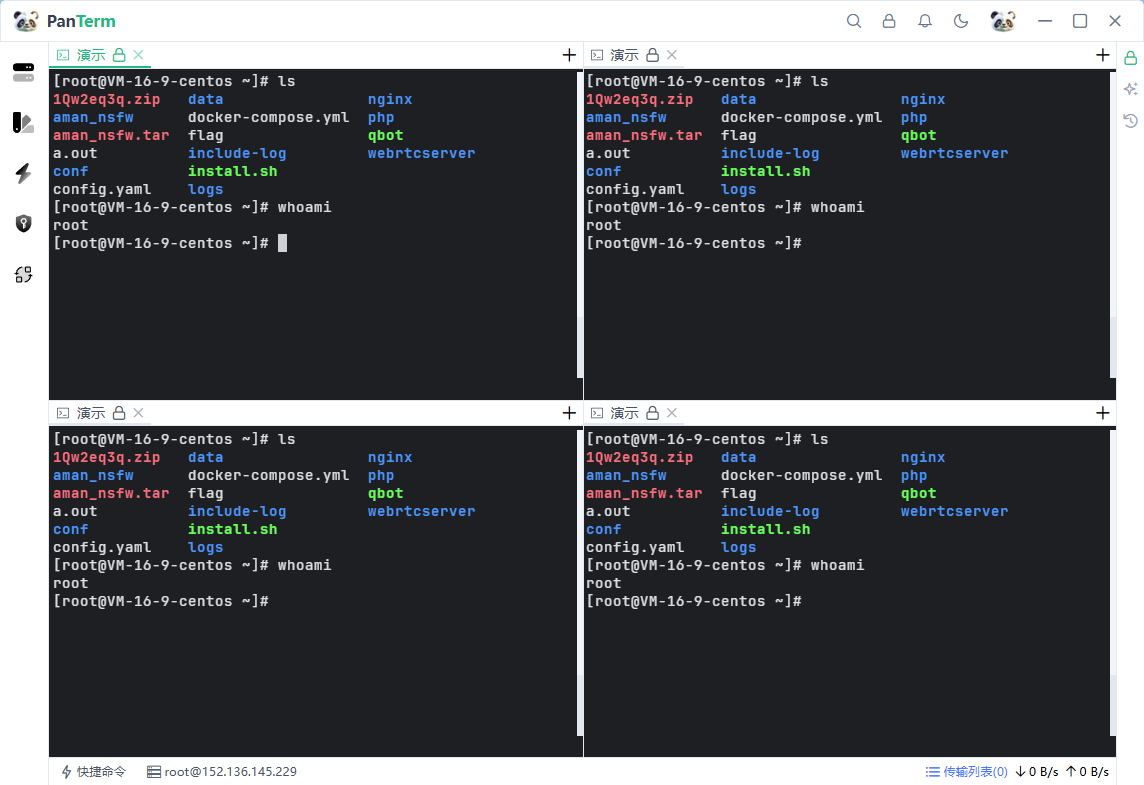Toggle dark mode with the moon icon

(961, 21)
